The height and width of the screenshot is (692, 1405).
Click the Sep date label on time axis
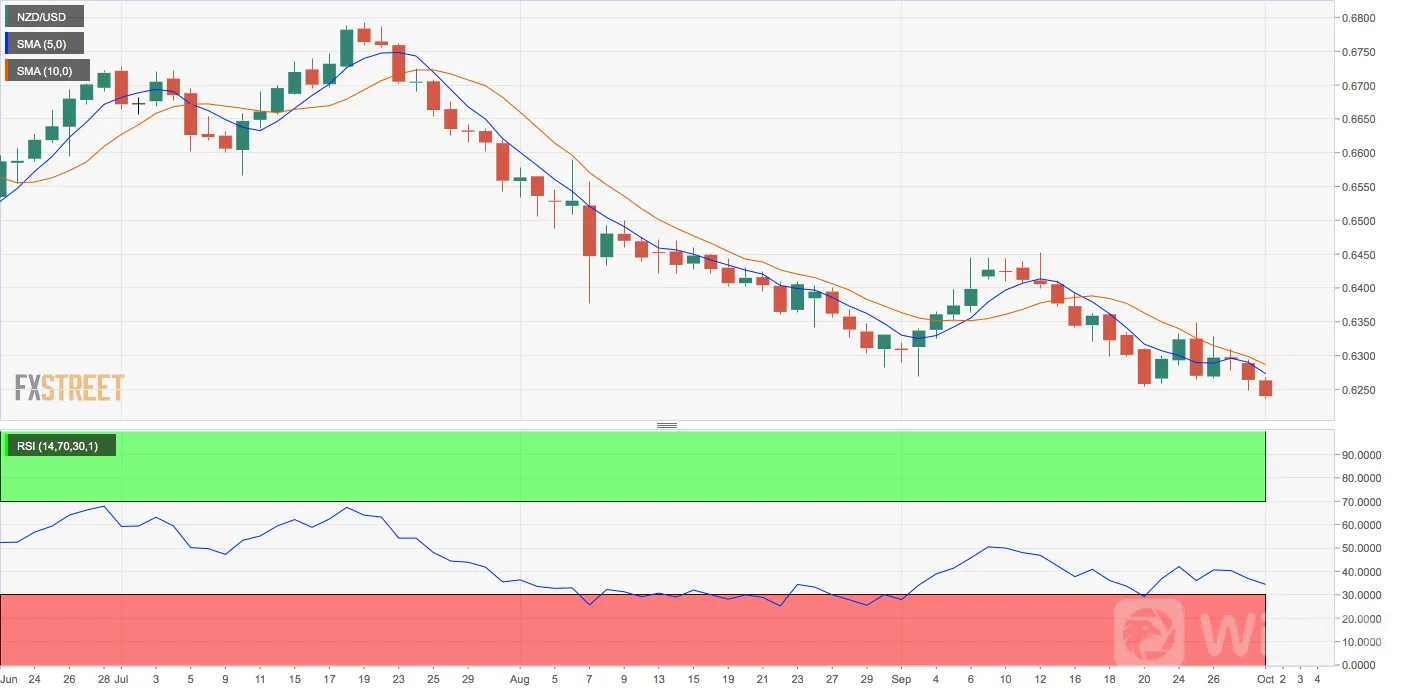coord(901,677)
